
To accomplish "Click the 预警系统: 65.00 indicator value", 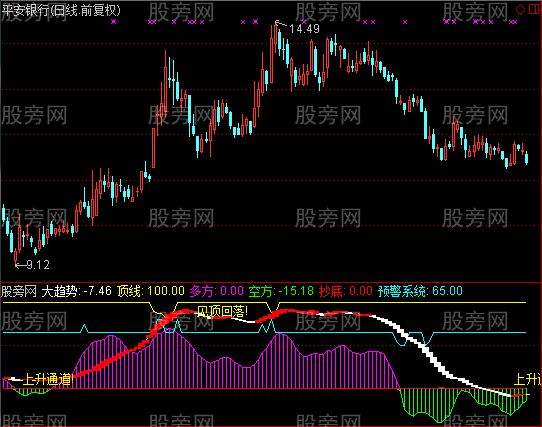I will click(x=420, y=291).
